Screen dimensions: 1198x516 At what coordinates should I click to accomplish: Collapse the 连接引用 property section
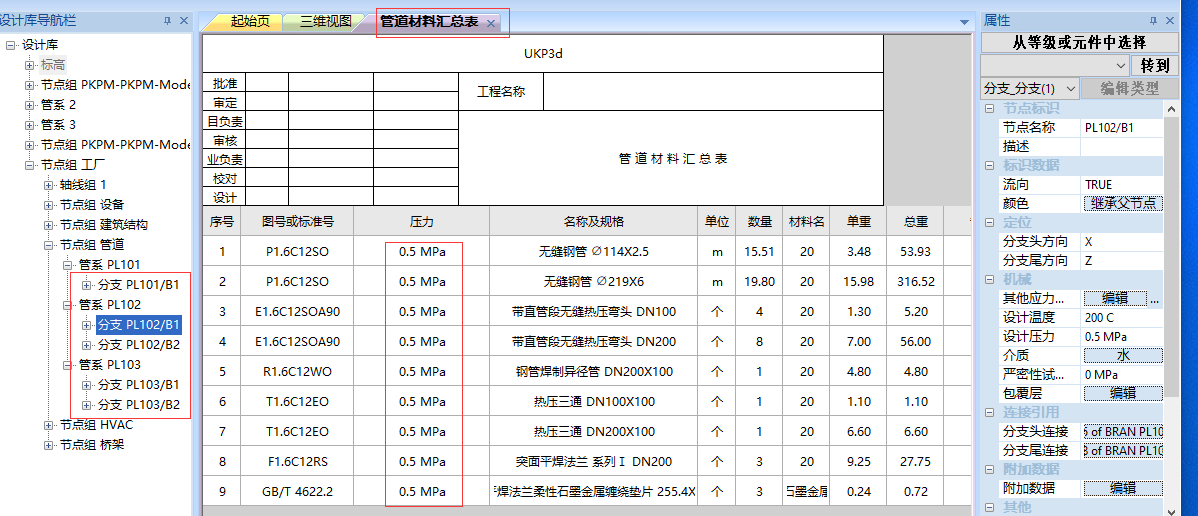[989, 412]
